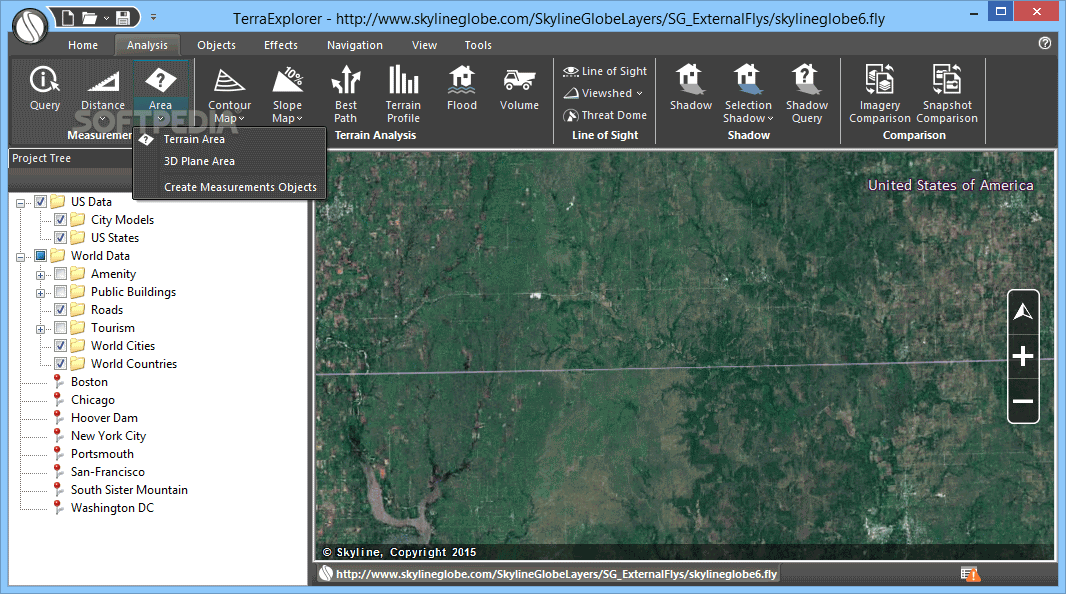Select the Flood analysis tool
This screenshot has width=1066, height=594.
click(462, 88)
